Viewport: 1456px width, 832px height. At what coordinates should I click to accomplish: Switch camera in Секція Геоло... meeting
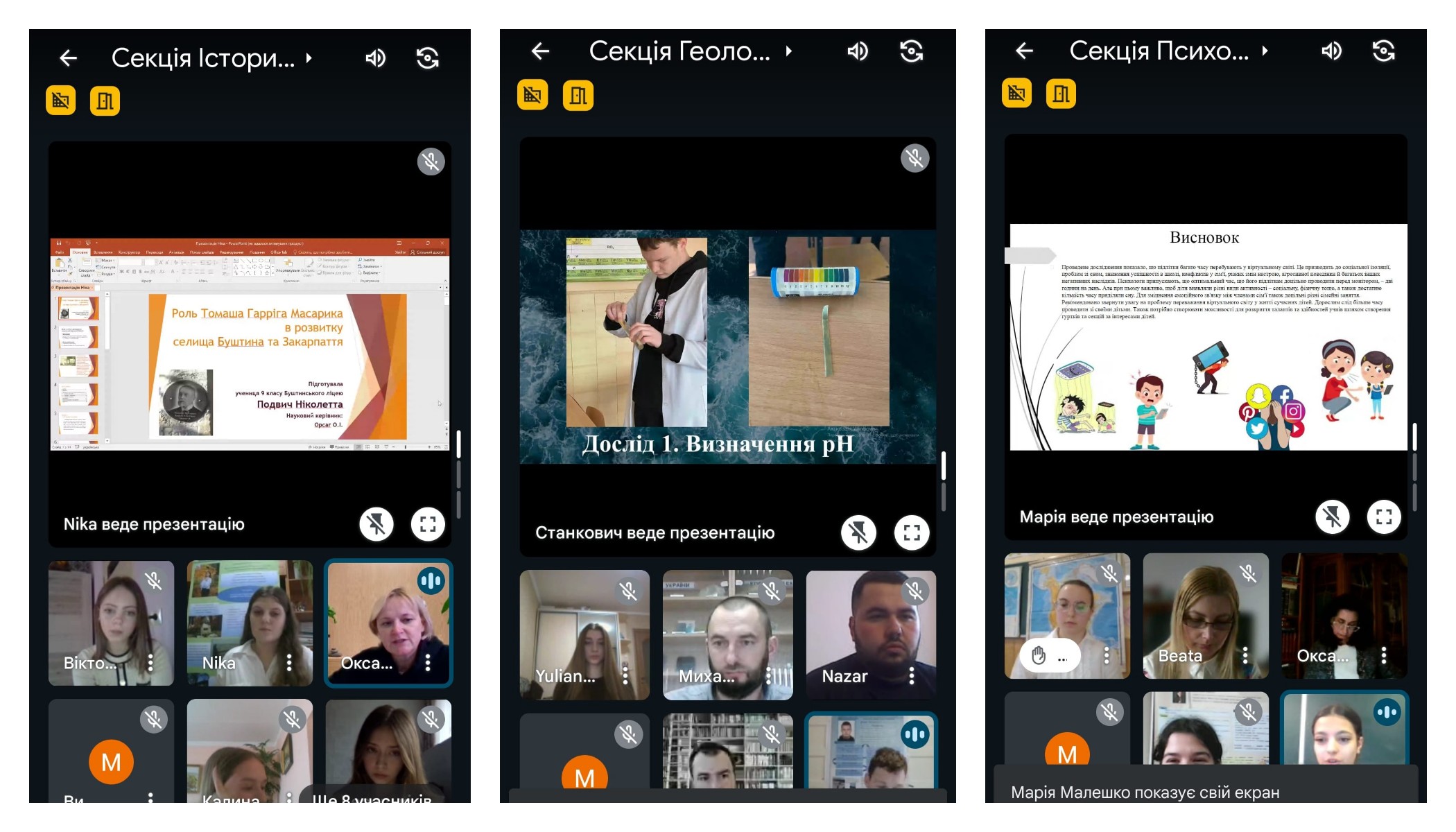pos(911,51)
